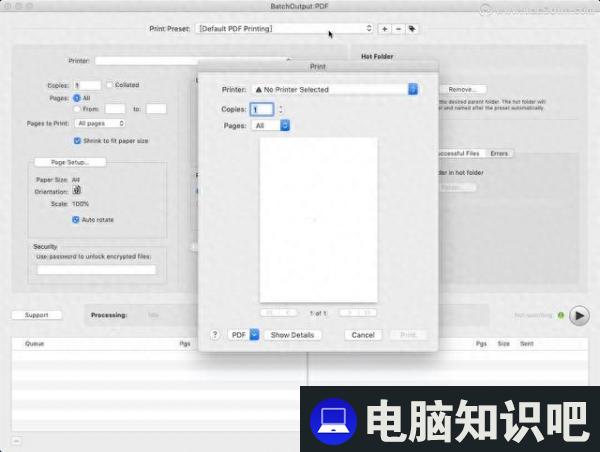The height and width of the screenshot is (452, 600).
Task: Switch to the Errors tab
Action: coord(499,153)
